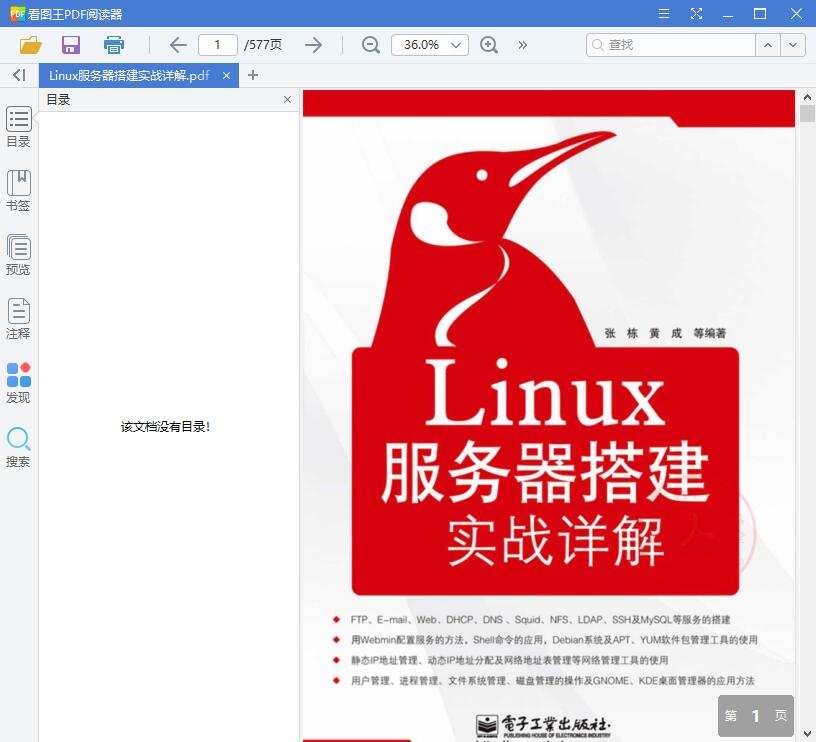Print the PDF with the printer icon
This screenshot has width=816, height=742.
click(113, 45)
